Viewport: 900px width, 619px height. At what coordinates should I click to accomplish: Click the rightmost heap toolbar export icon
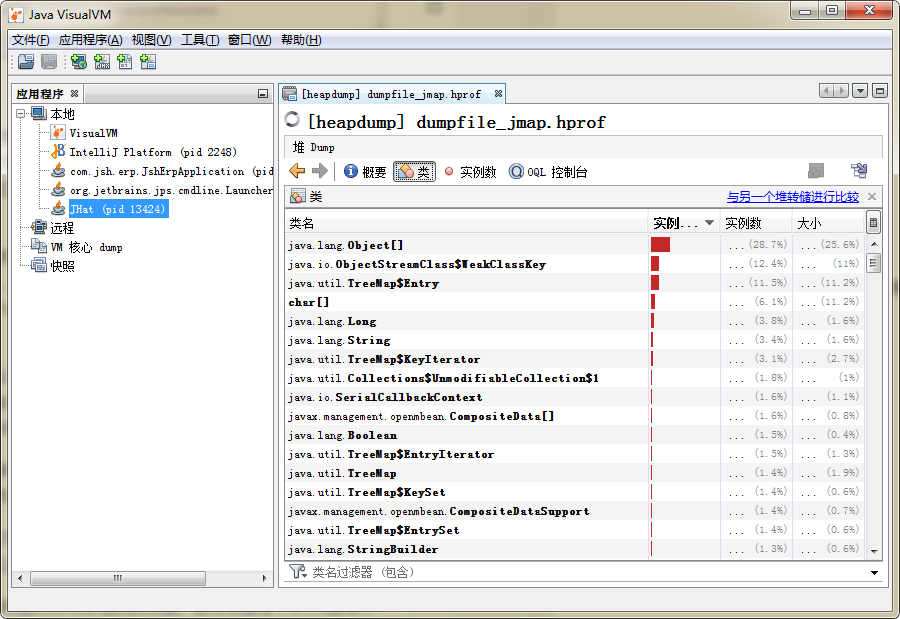(859, 171)
